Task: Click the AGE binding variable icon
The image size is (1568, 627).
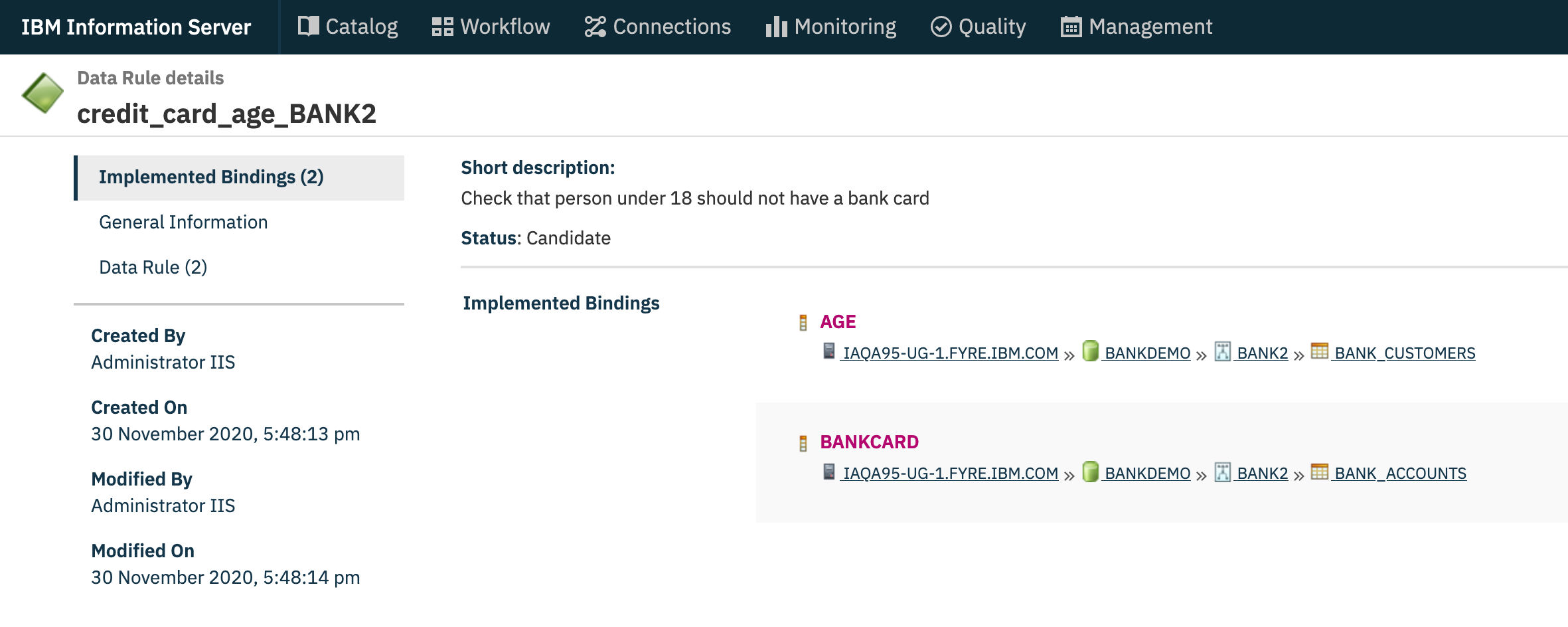Action: pyautogui.click(x=803, y=323)
